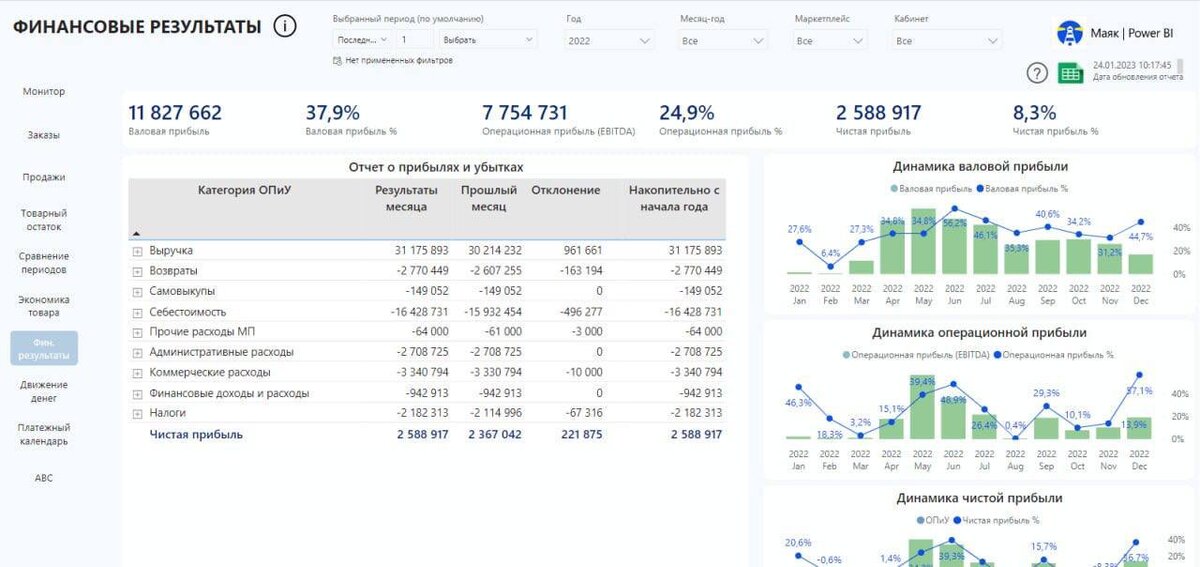Expand the Себестоимость row

point(138,312)
